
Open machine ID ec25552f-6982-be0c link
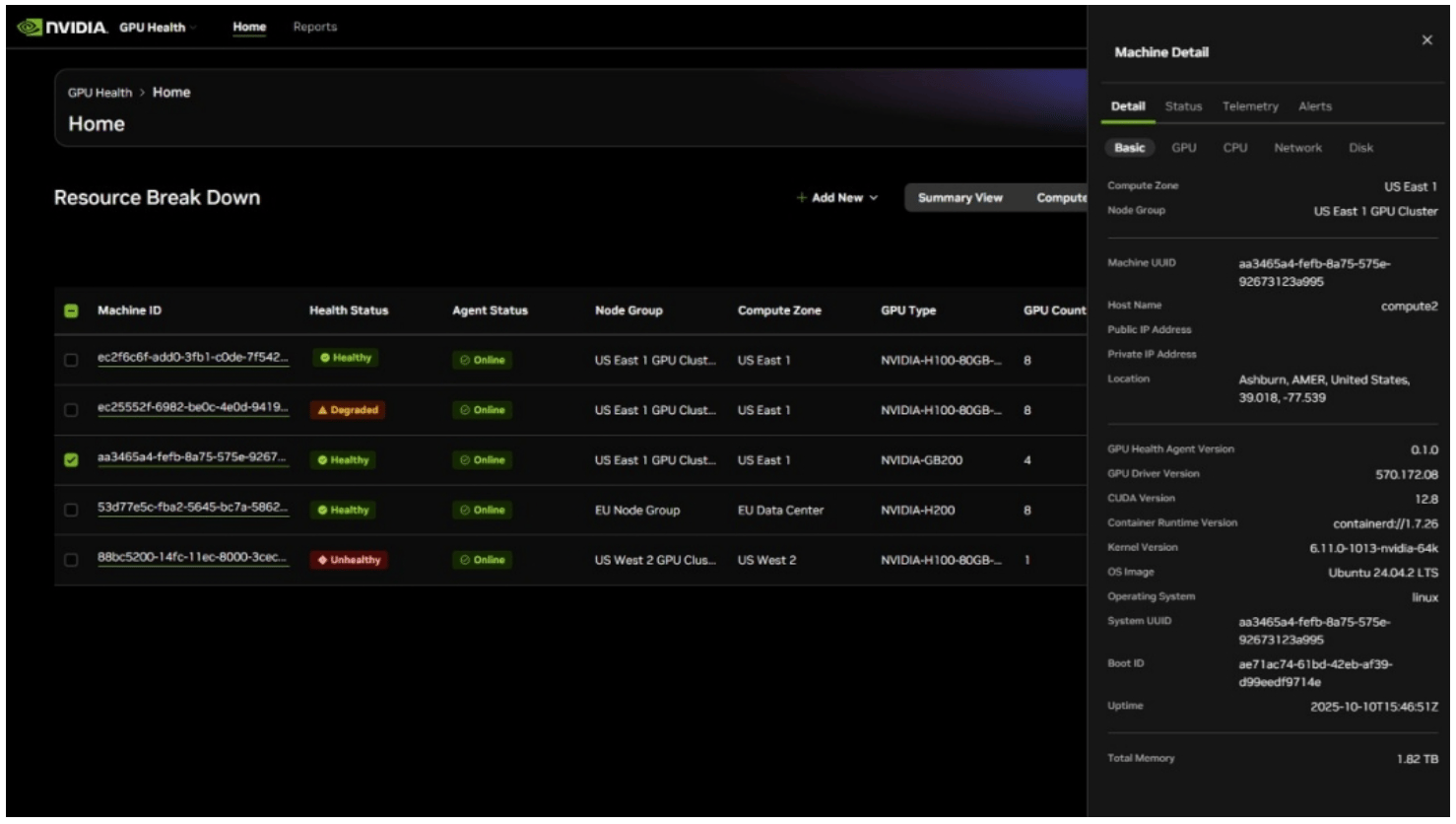(x=193, y=408)
